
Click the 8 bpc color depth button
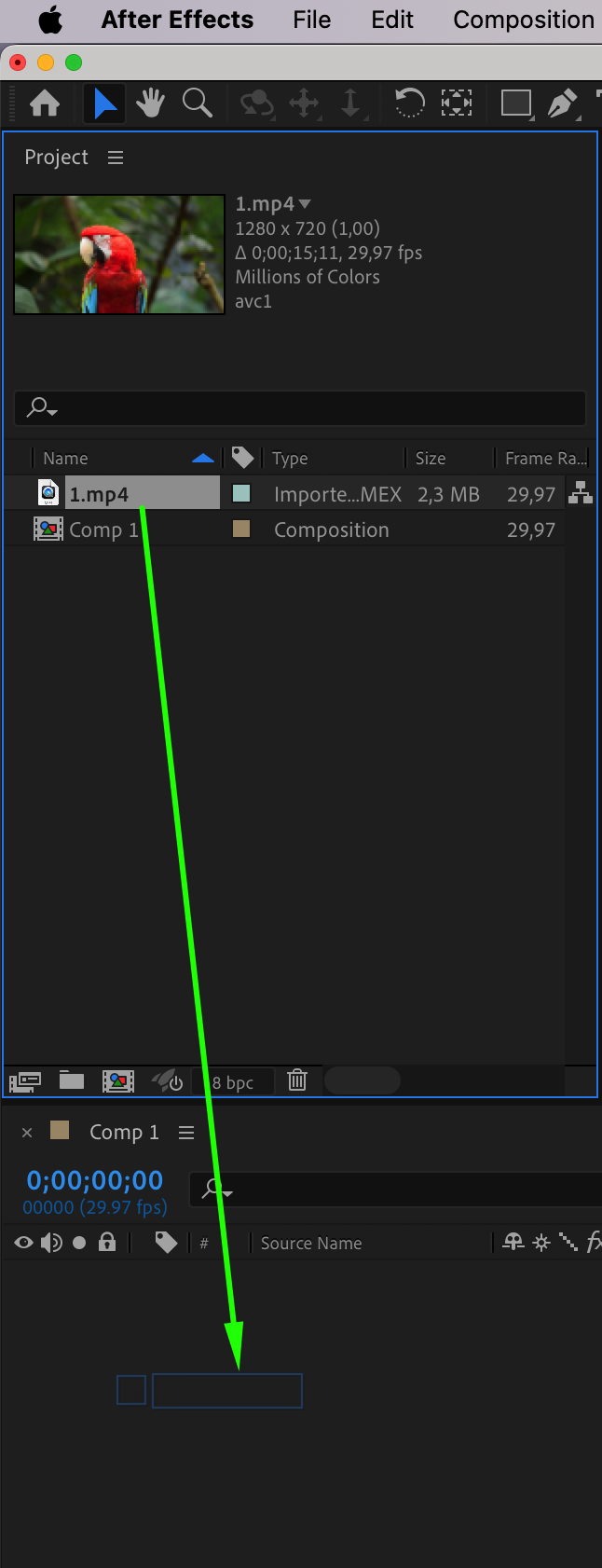pyautogui.click(x=233, y=1082)
